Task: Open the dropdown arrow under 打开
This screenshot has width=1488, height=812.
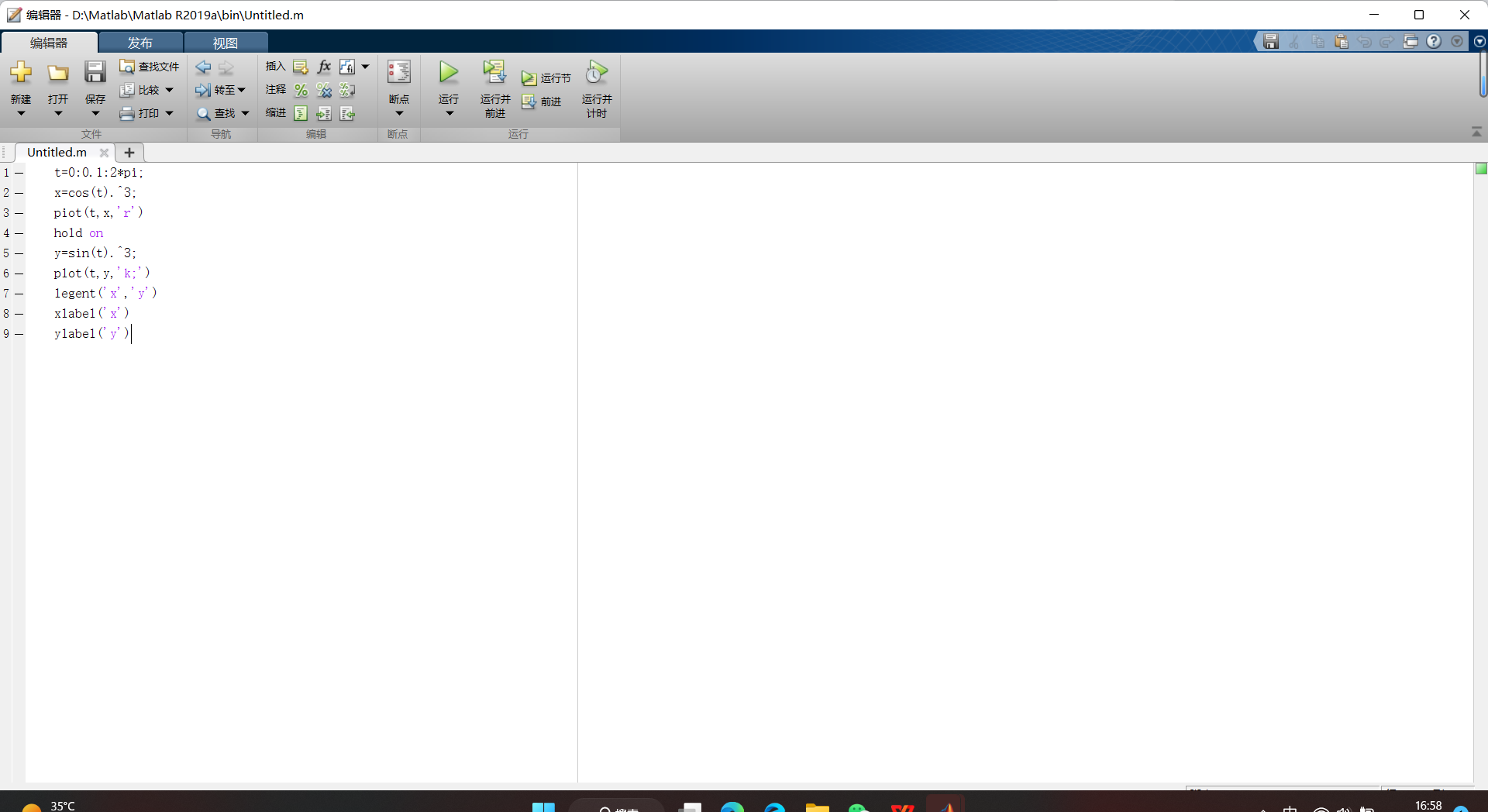Action: pos(58,114)
